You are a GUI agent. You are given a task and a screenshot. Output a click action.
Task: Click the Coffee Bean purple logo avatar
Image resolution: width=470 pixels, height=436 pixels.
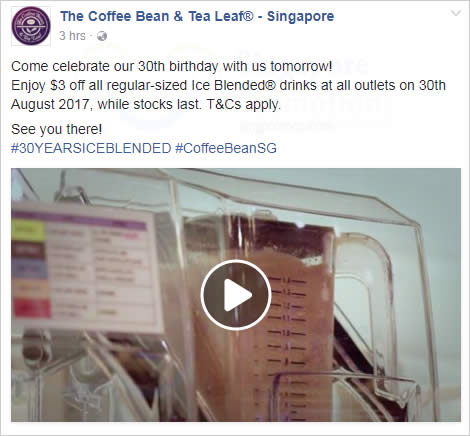point(31,26)
